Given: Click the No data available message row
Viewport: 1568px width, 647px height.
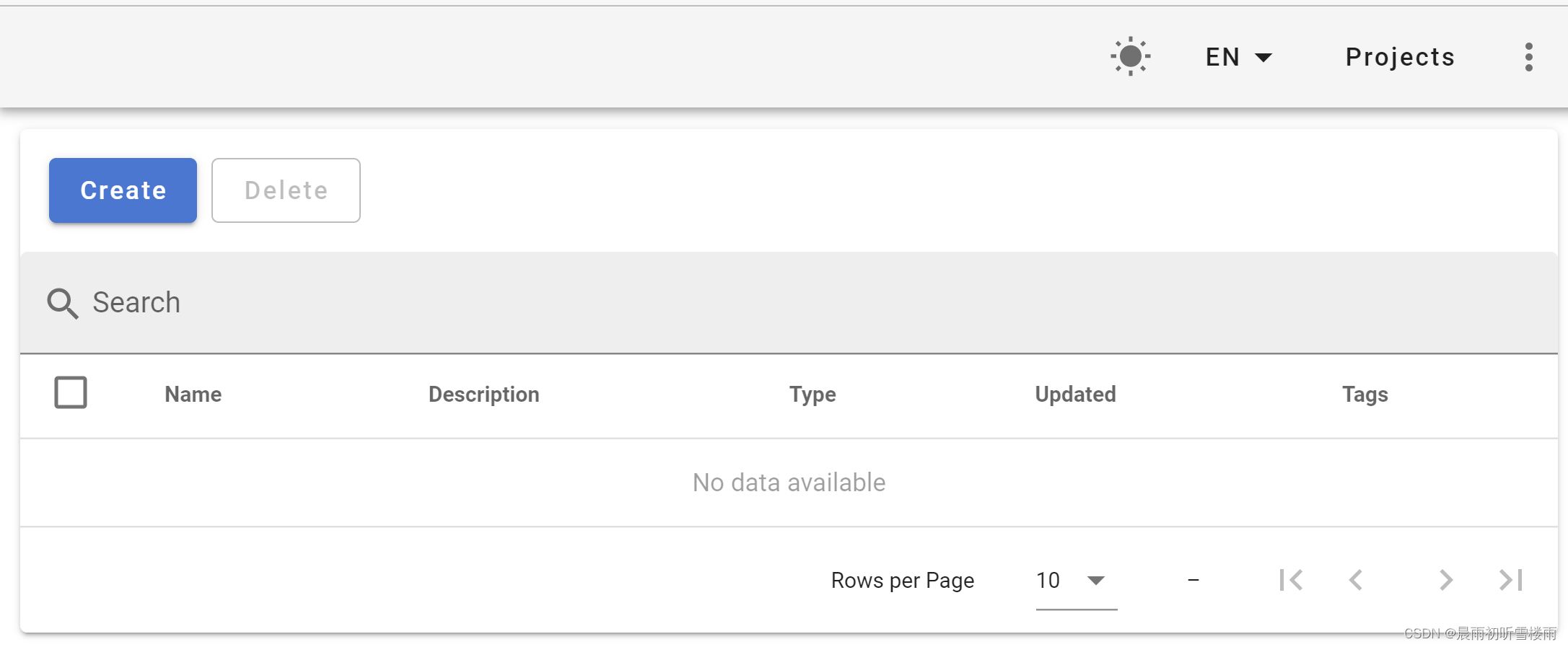Looking at the screenshot, I should pos(789,483).
